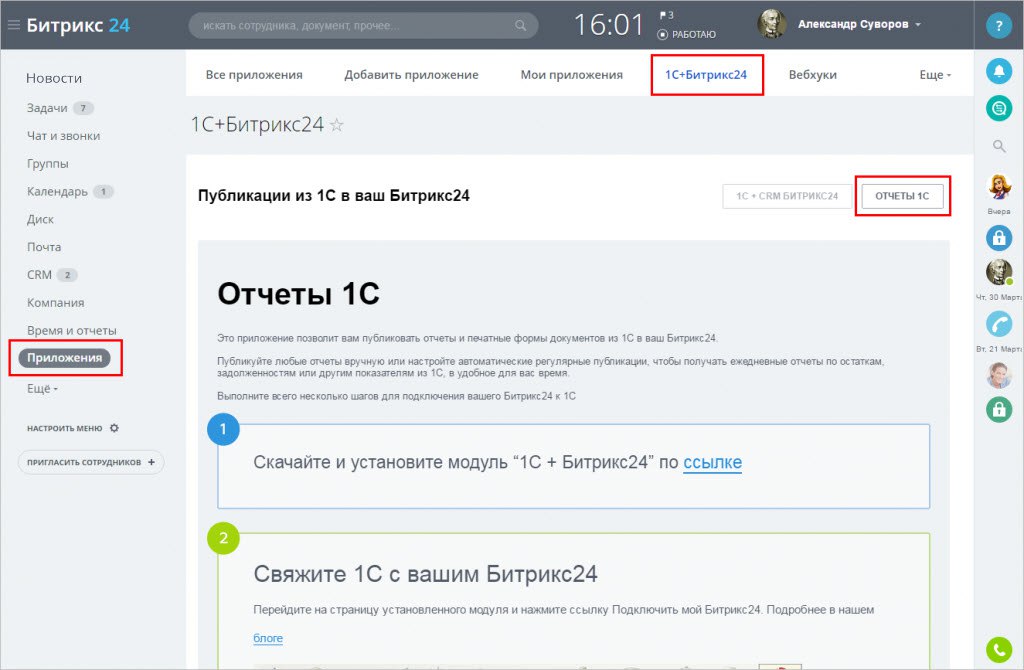Toggle the РАБОТАЮ work status

point(687,35)
